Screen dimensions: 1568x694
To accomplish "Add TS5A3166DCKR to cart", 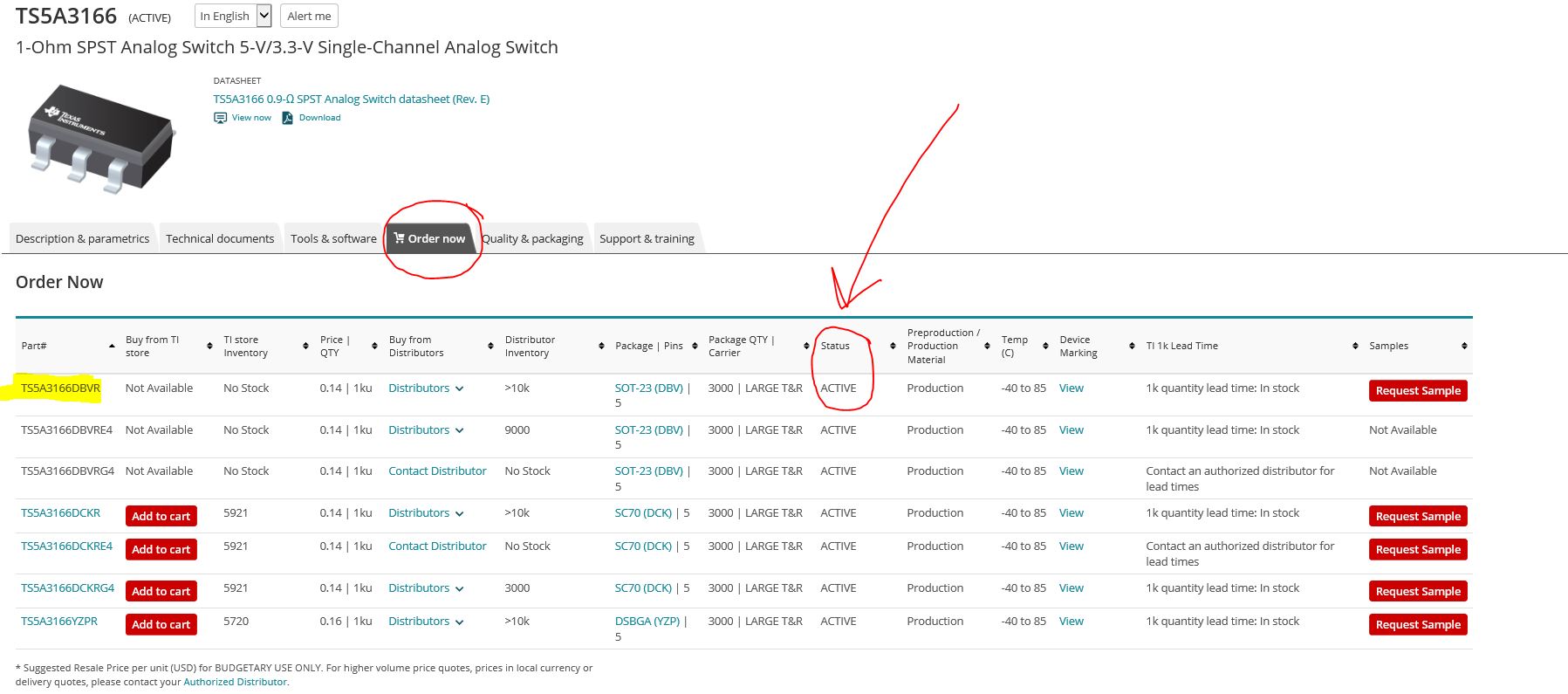I will [x=161, y=516].
